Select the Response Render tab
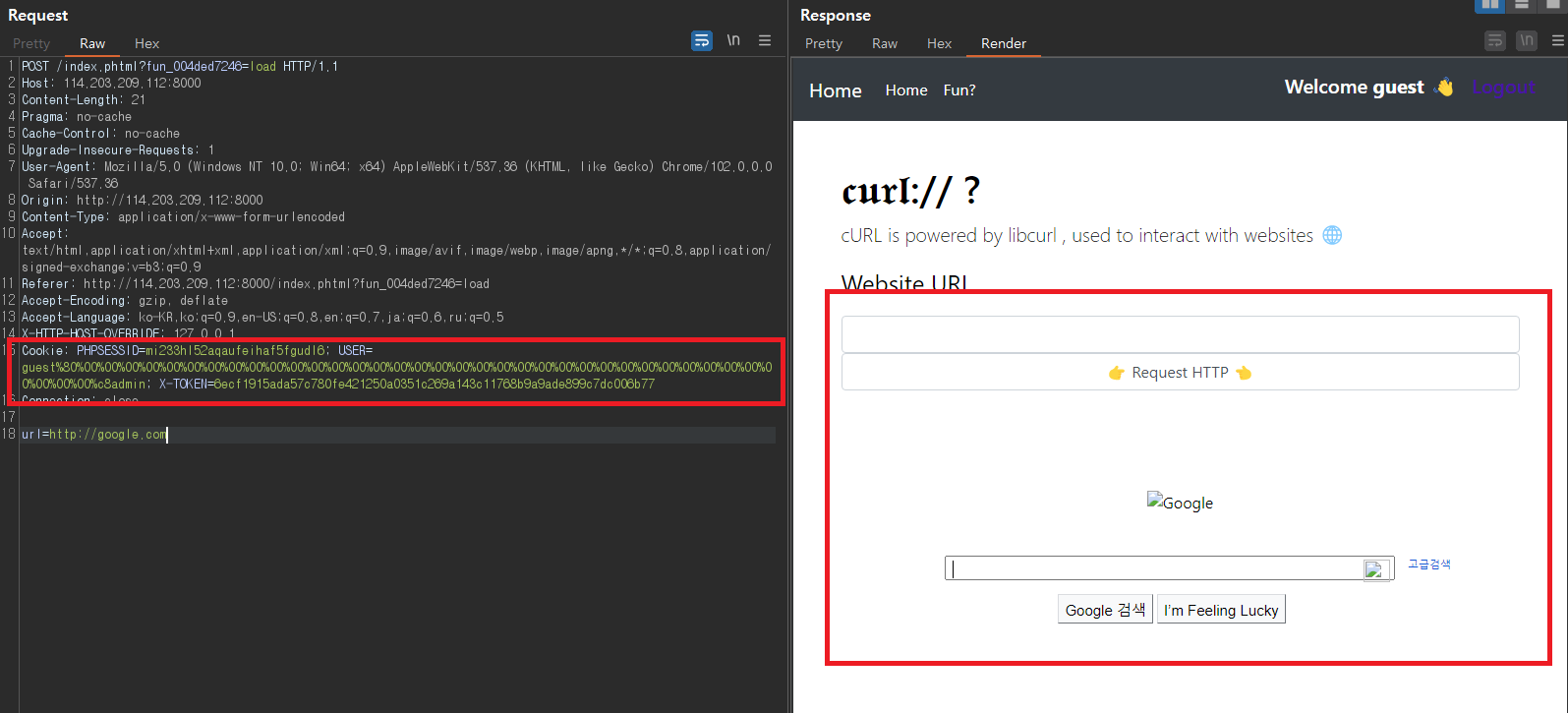Image resolution: width=1568 pixels, height=713 pixels. (1004, 43)
